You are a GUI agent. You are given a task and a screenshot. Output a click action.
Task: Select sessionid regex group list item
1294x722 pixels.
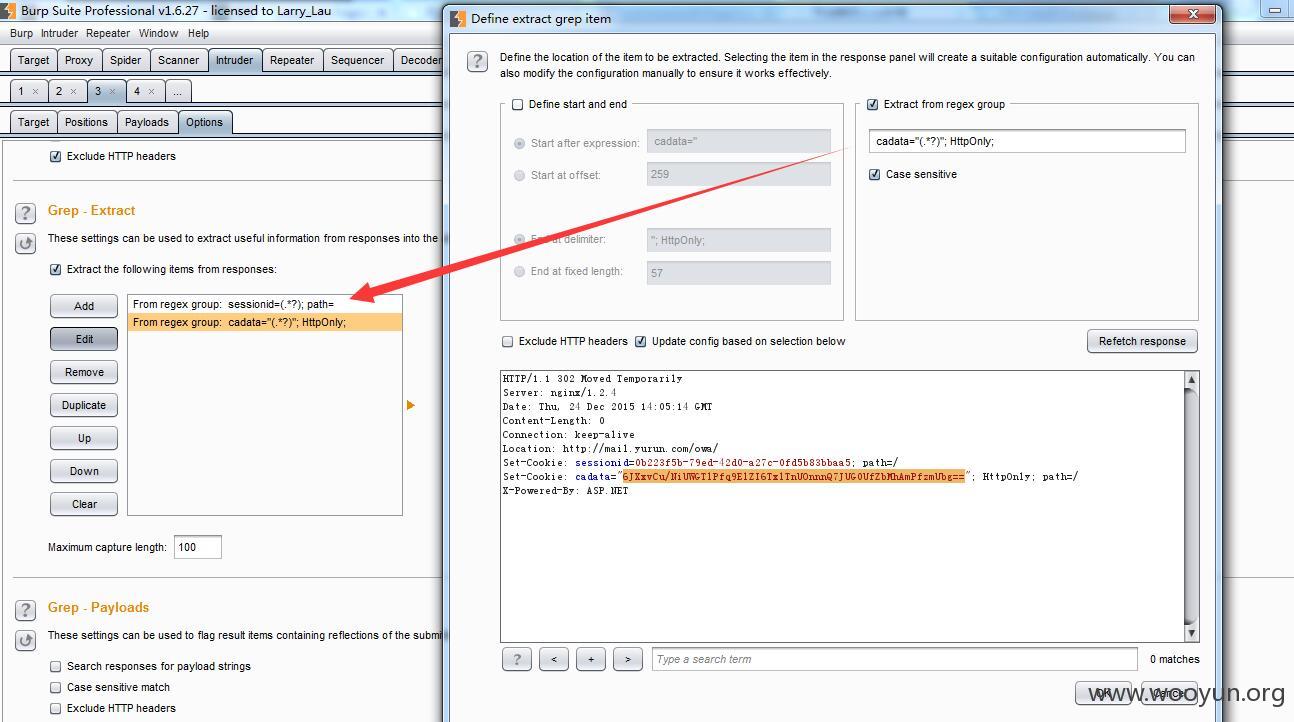point(265,304)
